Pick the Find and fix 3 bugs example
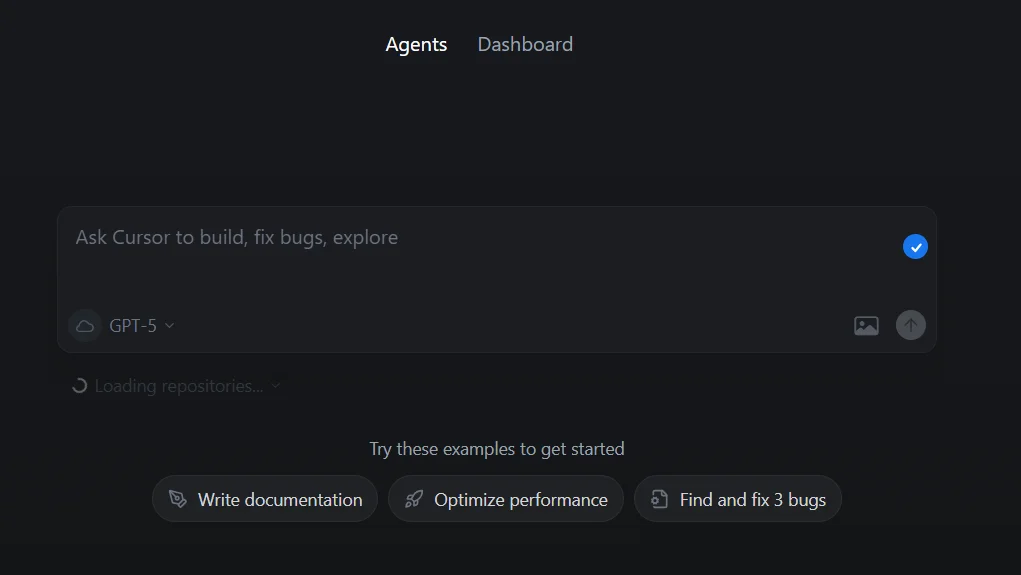 click(738, 499)
